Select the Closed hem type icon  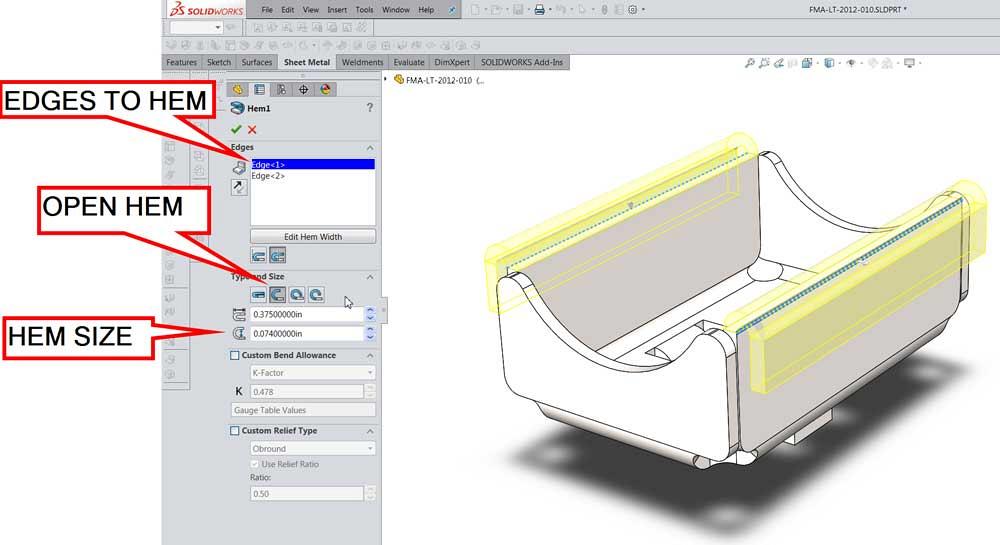[x=259, y=295]
